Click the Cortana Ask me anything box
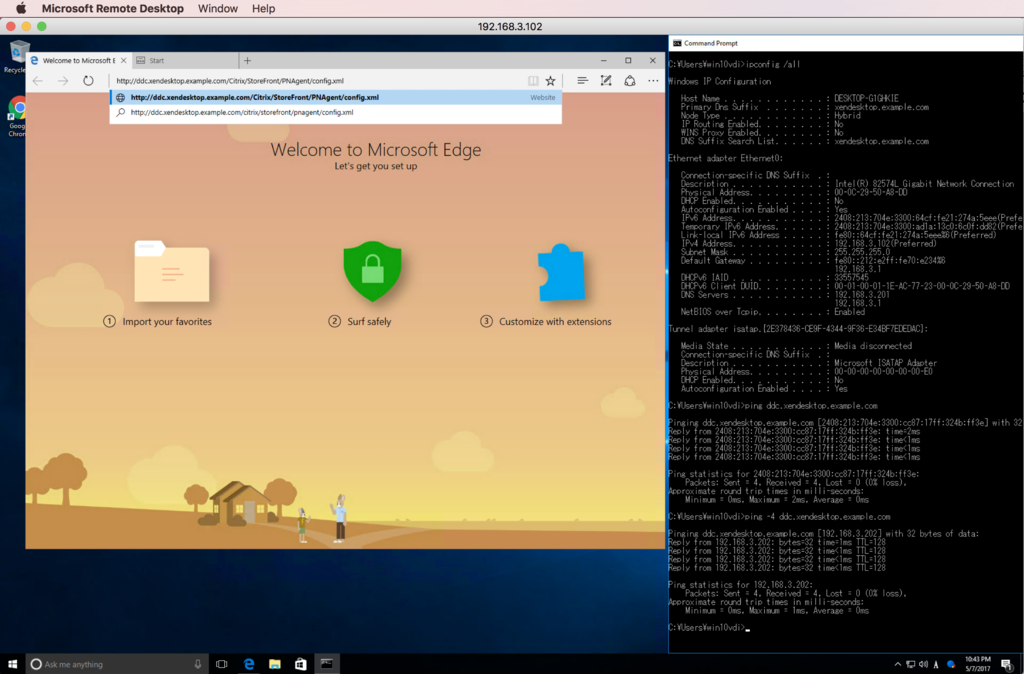The image size is (1024, 674). coord(116,664)
